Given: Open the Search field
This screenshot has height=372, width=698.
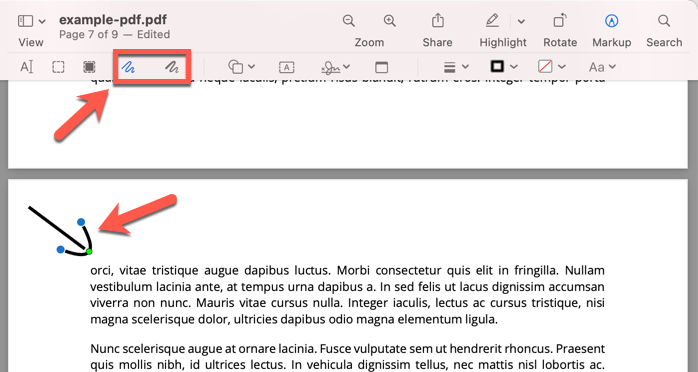Looking at the screenshot, I should (664, 20).
